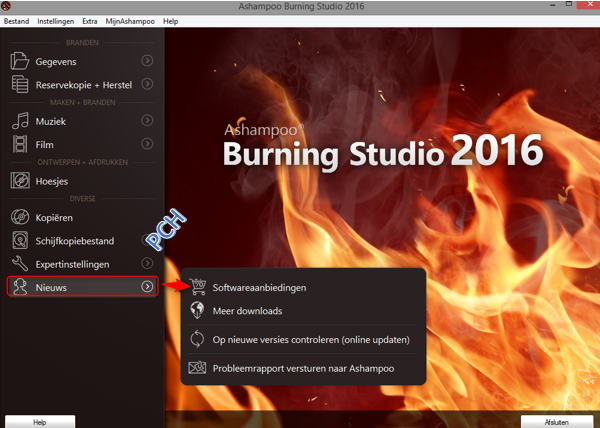Select the Gegevens label

pos(56,62)
